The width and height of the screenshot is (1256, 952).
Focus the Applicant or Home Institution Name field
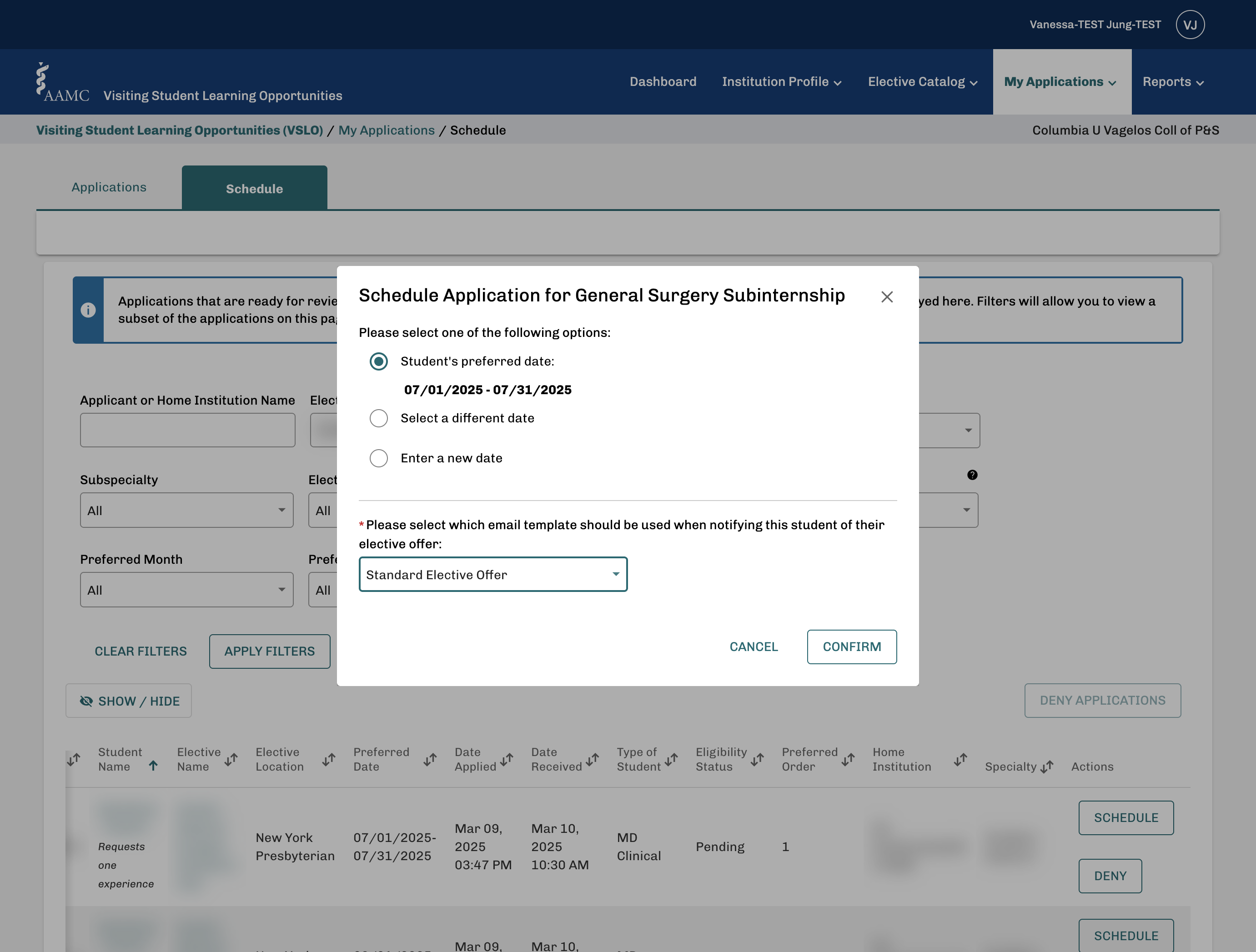187,430
